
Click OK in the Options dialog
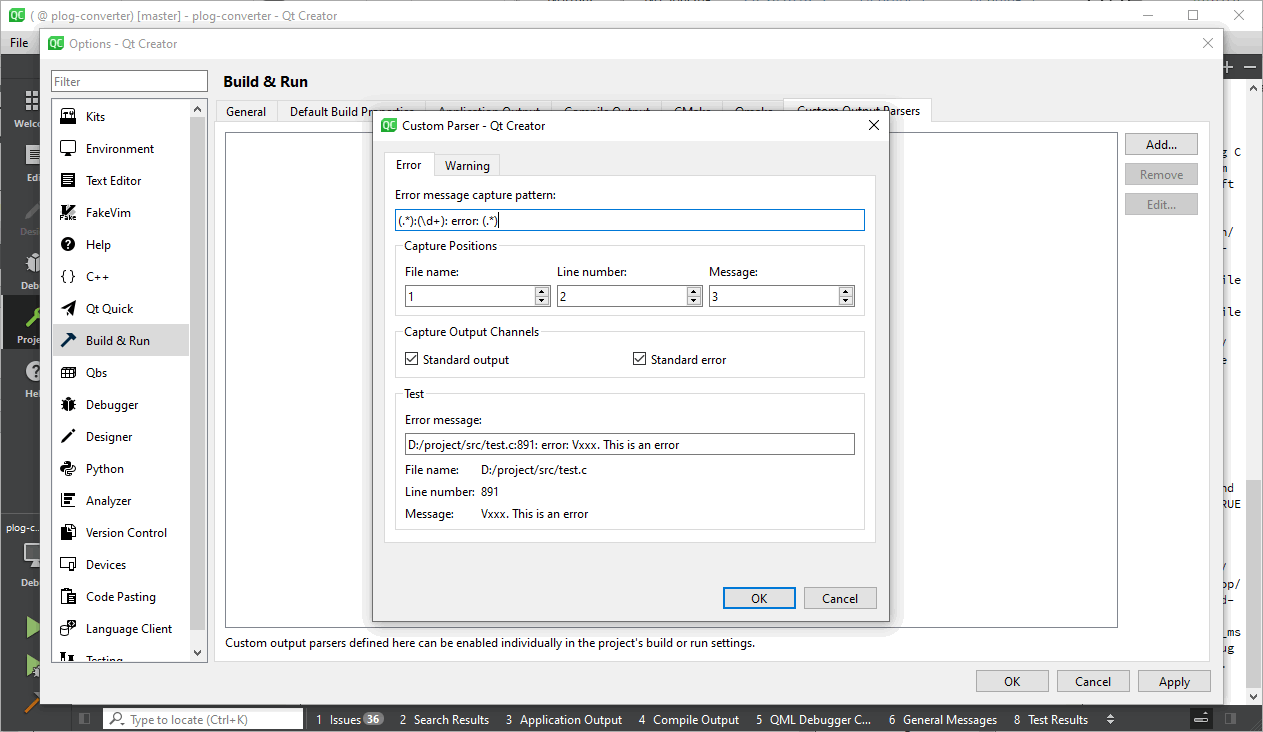1012,681
